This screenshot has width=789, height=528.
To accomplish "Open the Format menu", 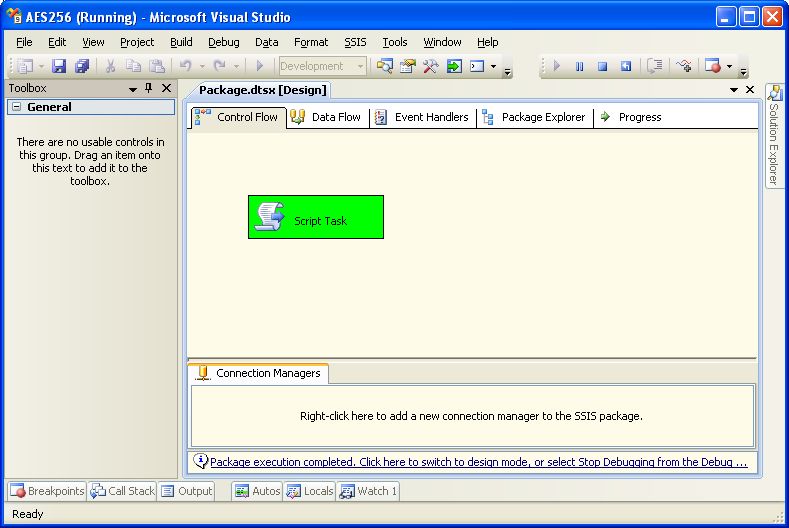I will (311, 42).
